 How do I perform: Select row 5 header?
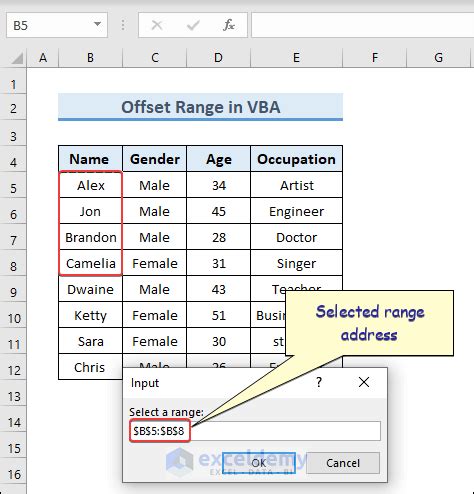click(13, 185)
